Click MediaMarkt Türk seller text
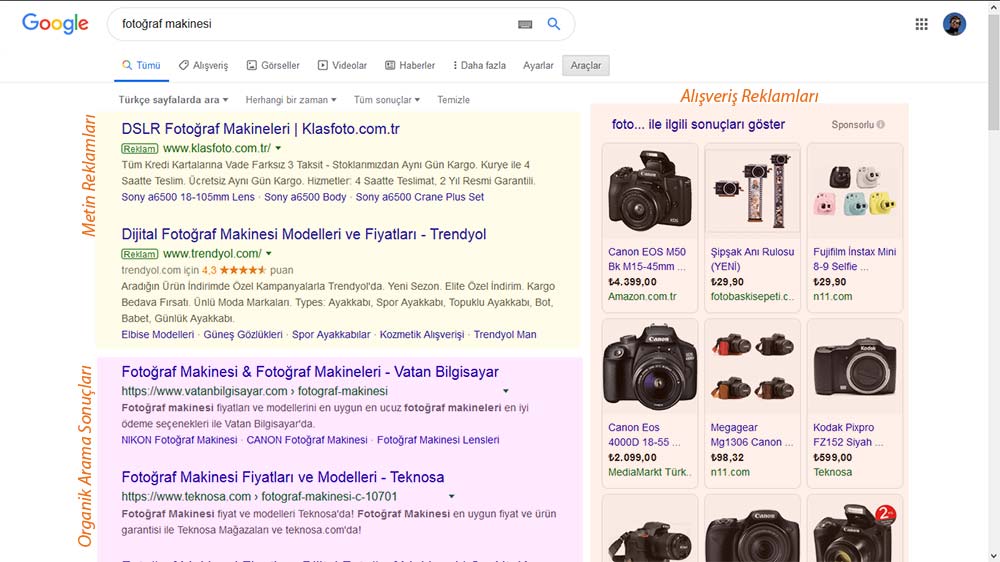Image resolution: width=1000 pixels, height=562 pixels. 649,472
